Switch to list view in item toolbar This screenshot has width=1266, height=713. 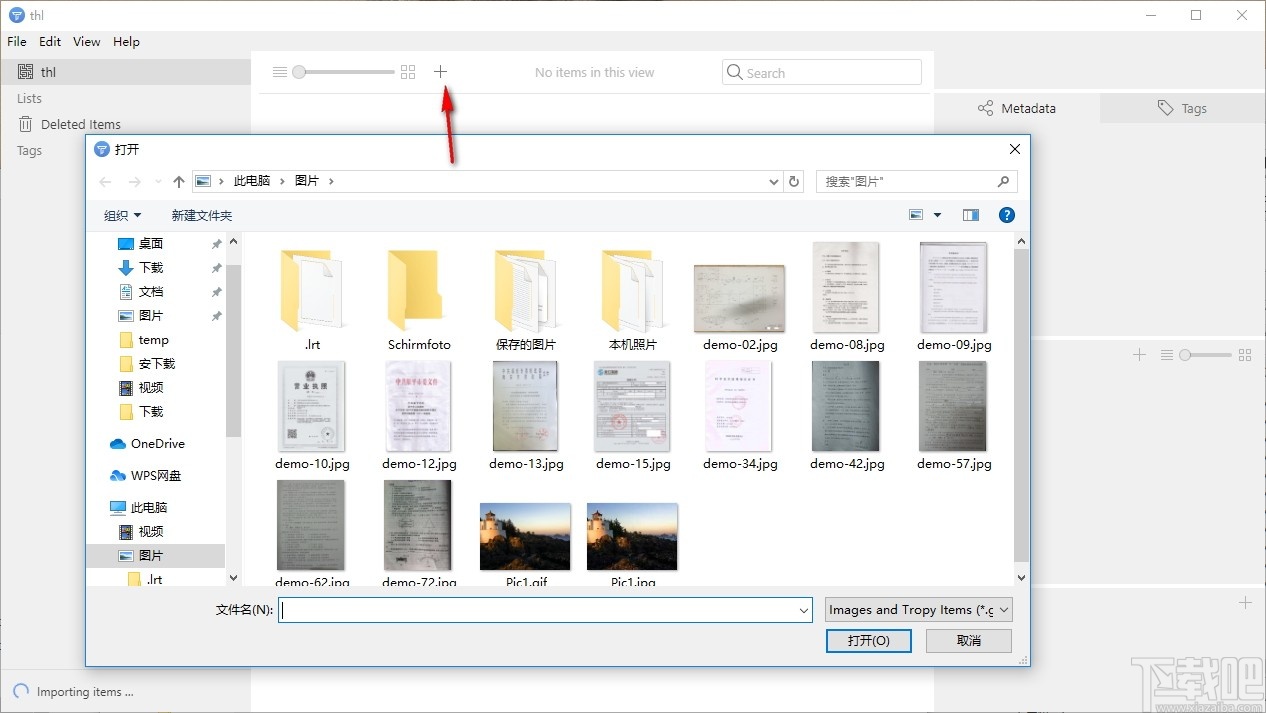pos(280,72)
